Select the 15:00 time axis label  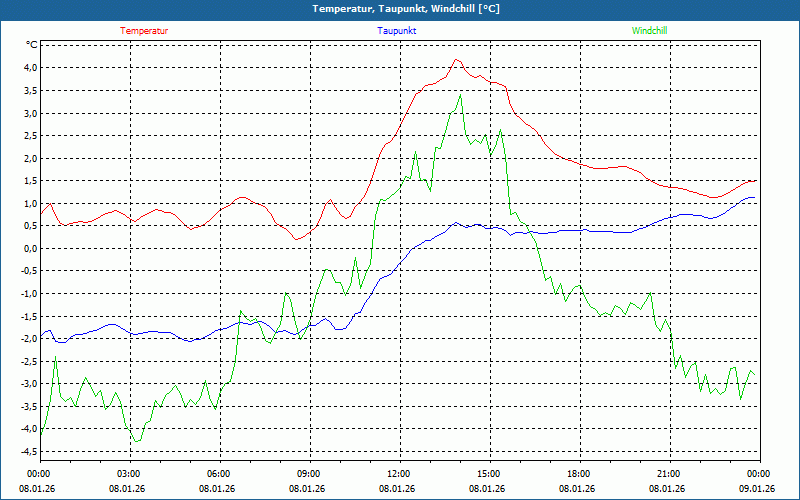coord(488,474)
